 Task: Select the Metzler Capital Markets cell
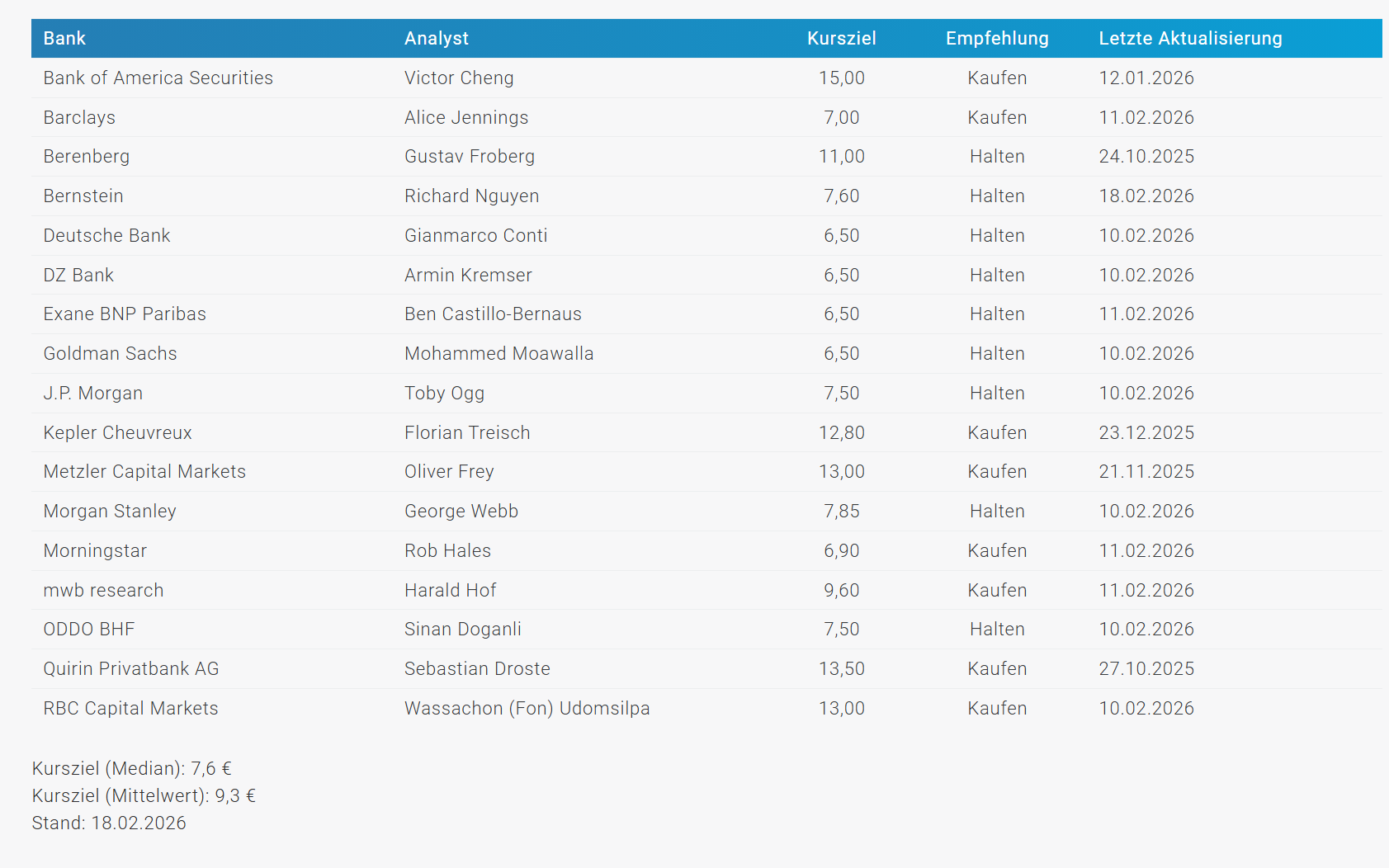(145, 472)
